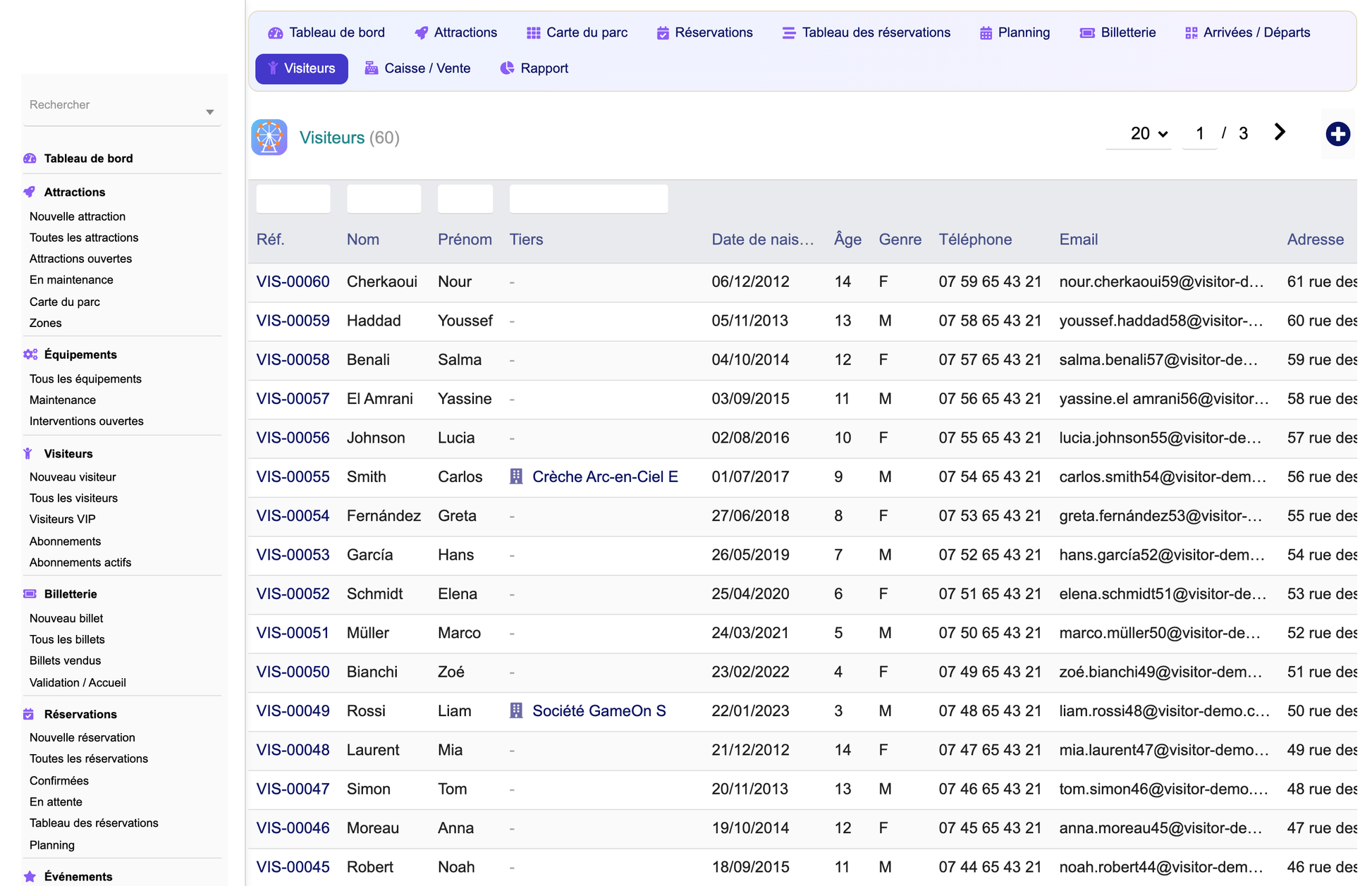Click the ferris wheel Visiteurs module icon
1372x886 pixels.
269,137
